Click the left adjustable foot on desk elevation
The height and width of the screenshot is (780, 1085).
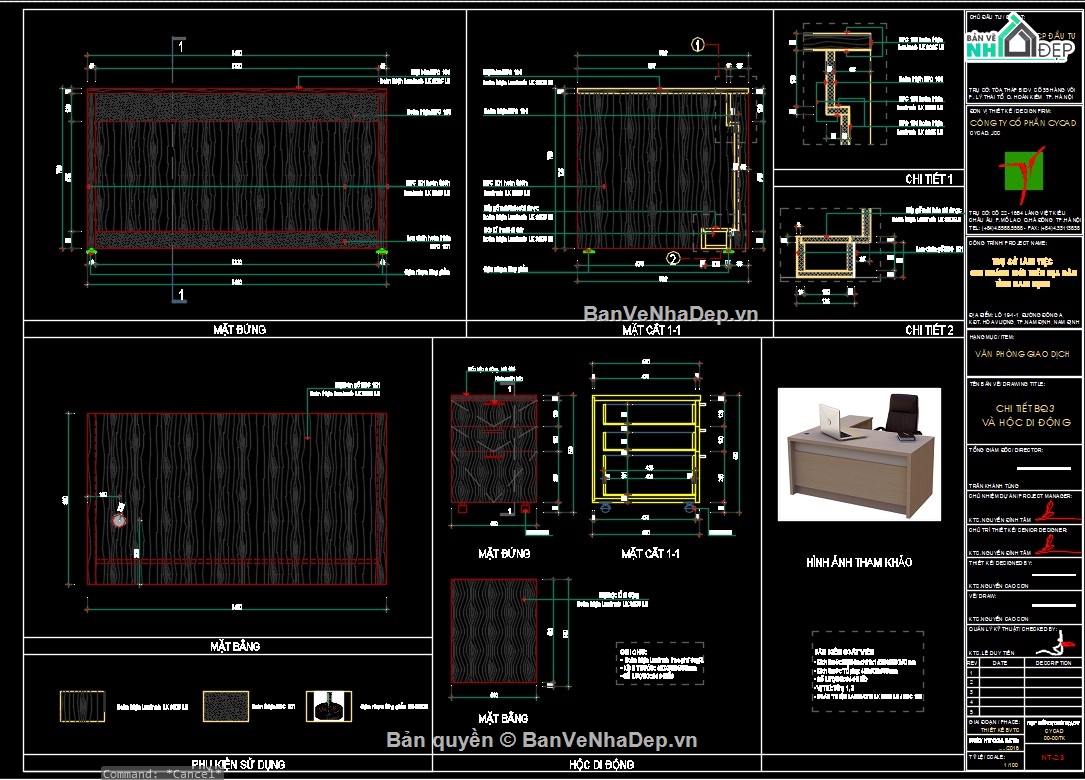[x=92, y=252]
